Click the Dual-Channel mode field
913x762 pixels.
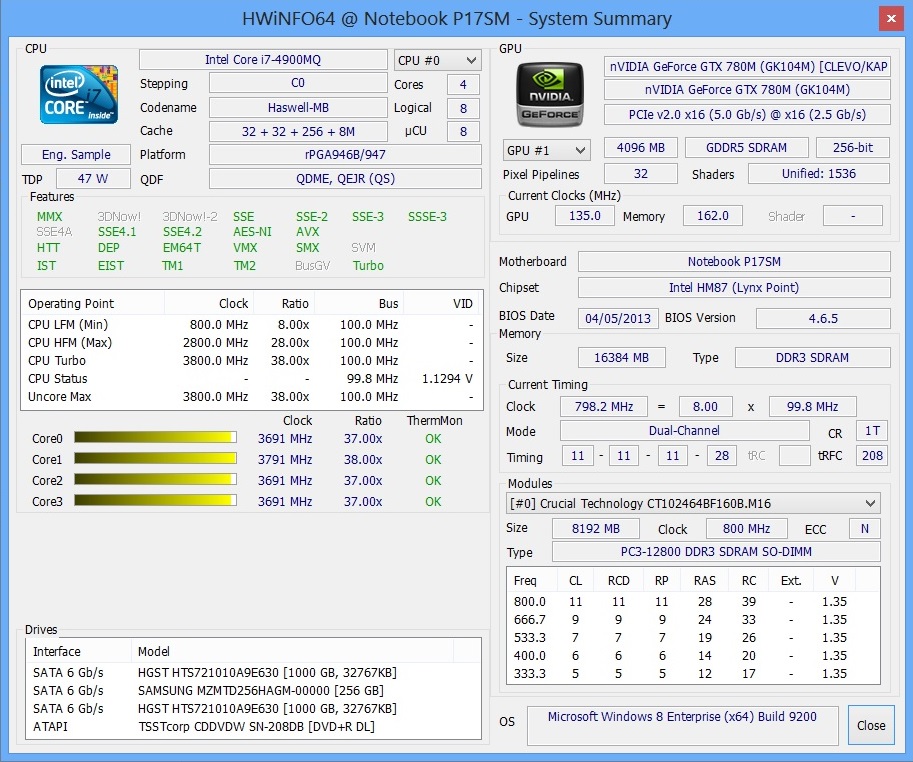point(685,430)
